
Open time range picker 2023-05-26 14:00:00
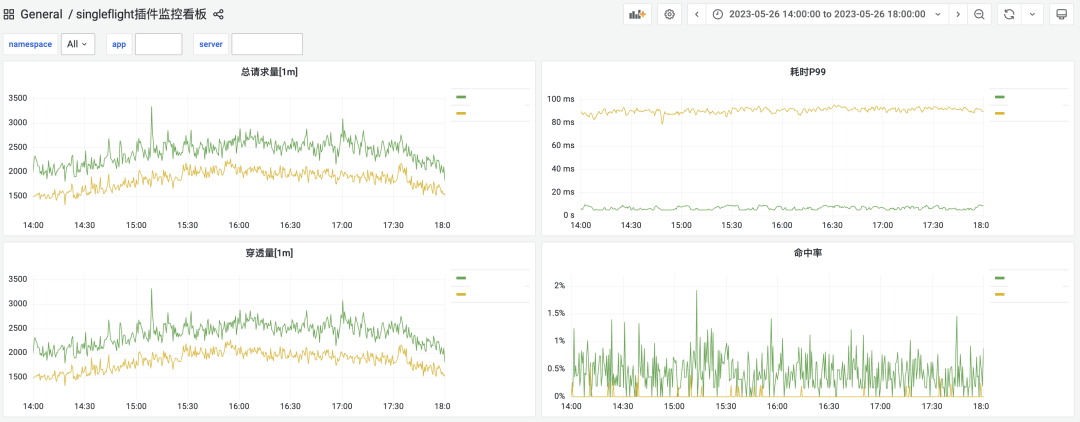click(827, 14)
